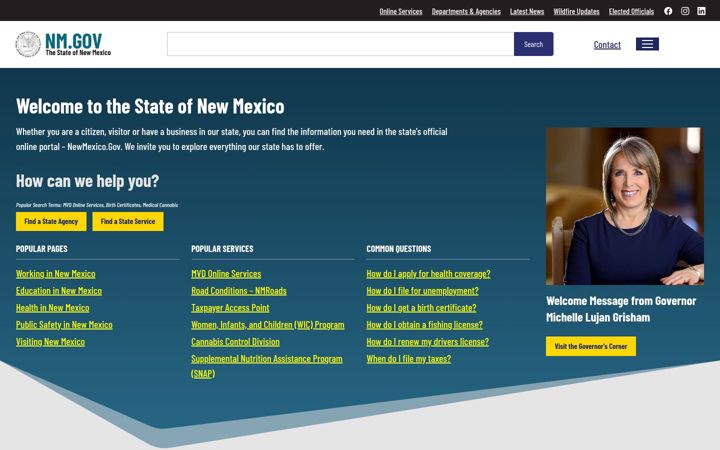Open Taxpayer Access Point link
Viewport: 720px width, 450px height.
click(230, 308)
